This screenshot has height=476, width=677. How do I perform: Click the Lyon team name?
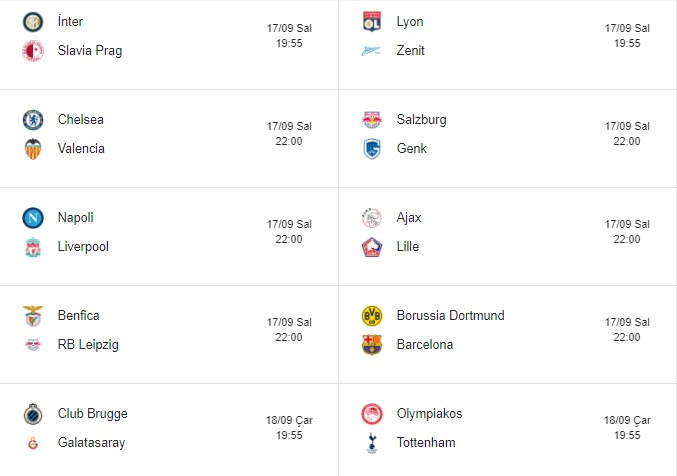pos(410,21)
